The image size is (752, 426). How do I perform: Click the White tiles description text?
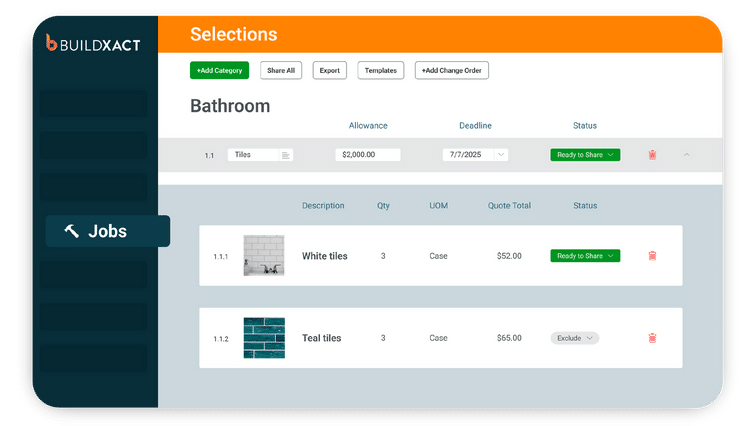pyautogui.click(x=325, y=256)
